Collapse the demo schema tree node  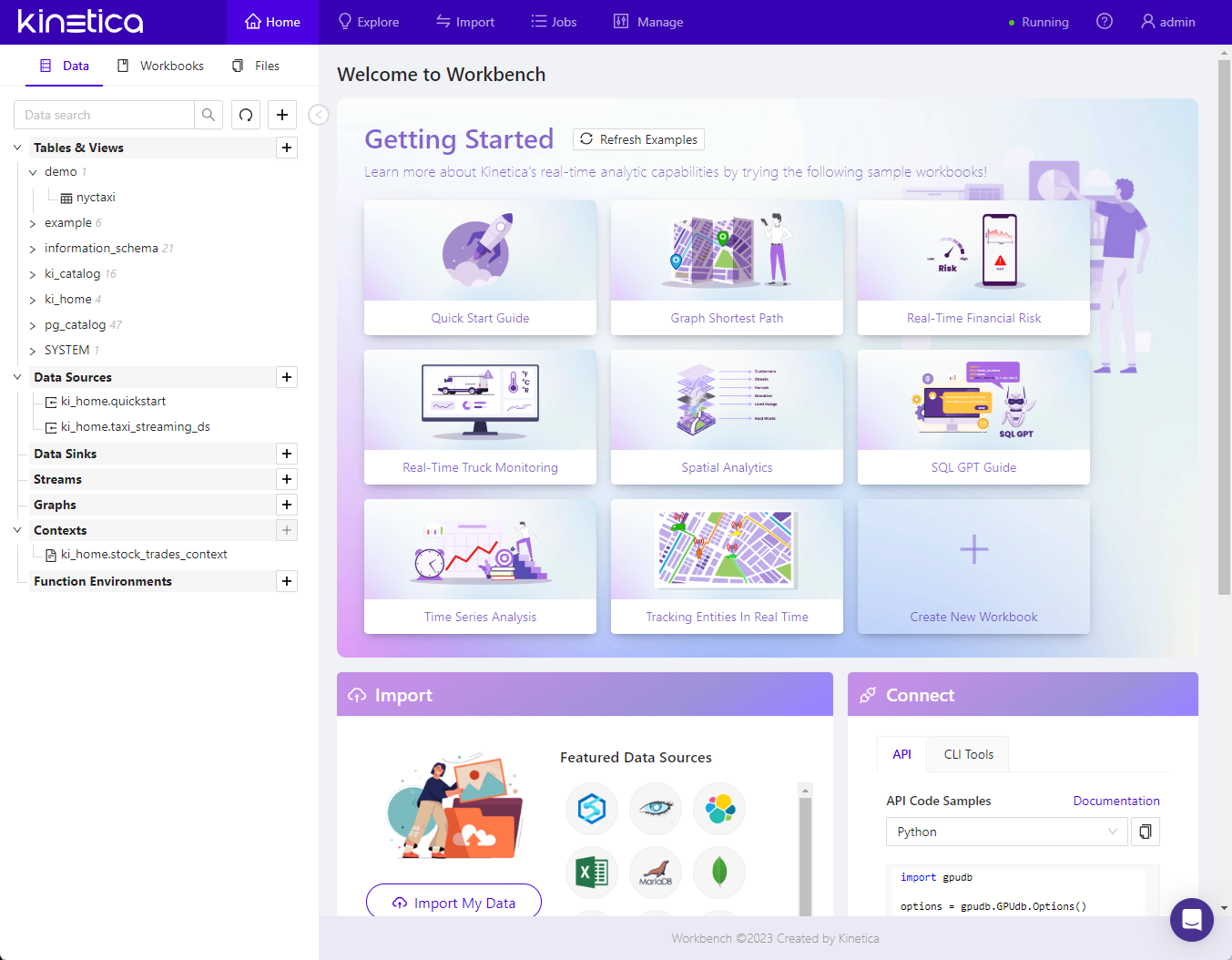pos(33,172)
